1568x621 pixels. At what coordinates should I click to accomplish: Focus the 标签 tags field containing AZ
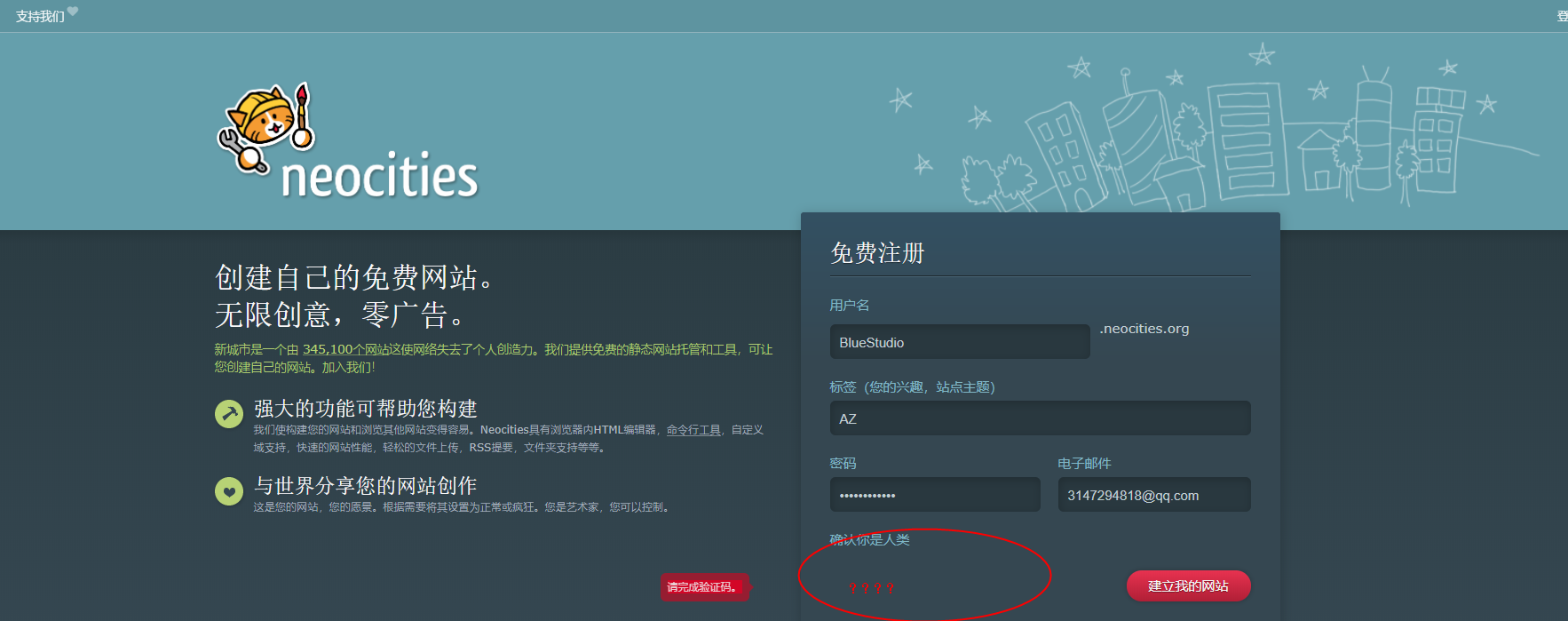point(1040,418)
